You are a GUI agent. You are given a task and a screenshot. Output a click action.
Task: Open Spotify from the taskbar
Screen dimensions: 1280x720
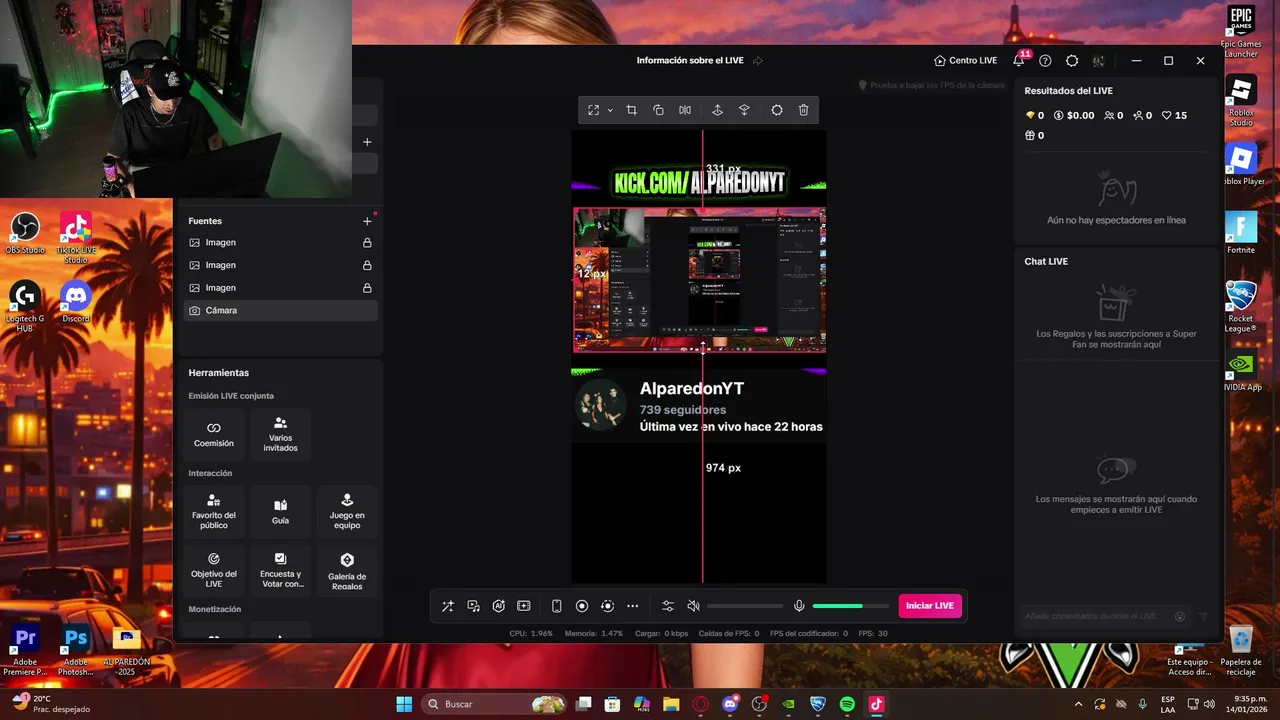(847, 704)
